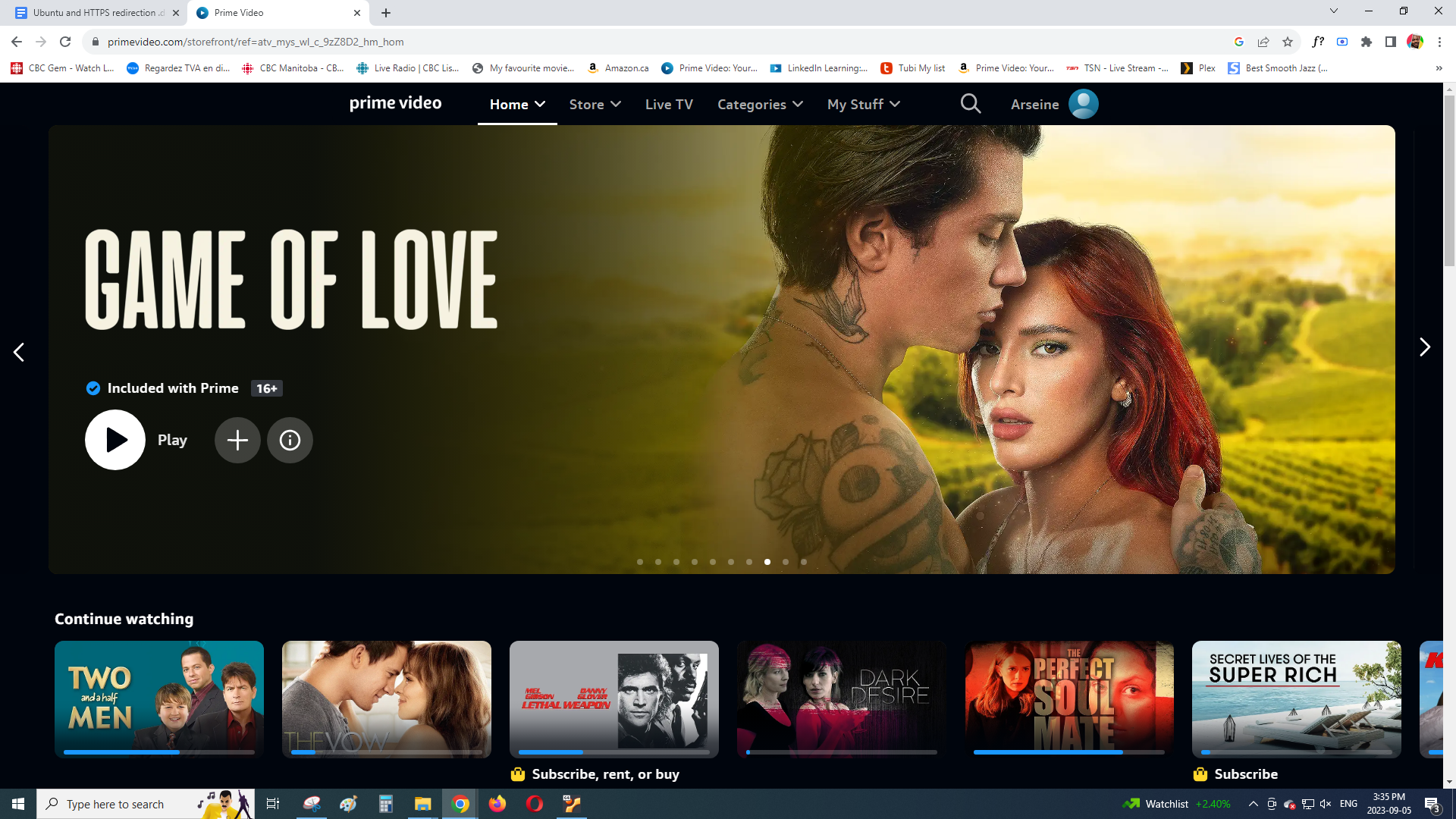Open Two and a Half Men thumbnail
The width and height of the screenshot is (1456, 819).
pyautogui.click(x=159, y=698)
